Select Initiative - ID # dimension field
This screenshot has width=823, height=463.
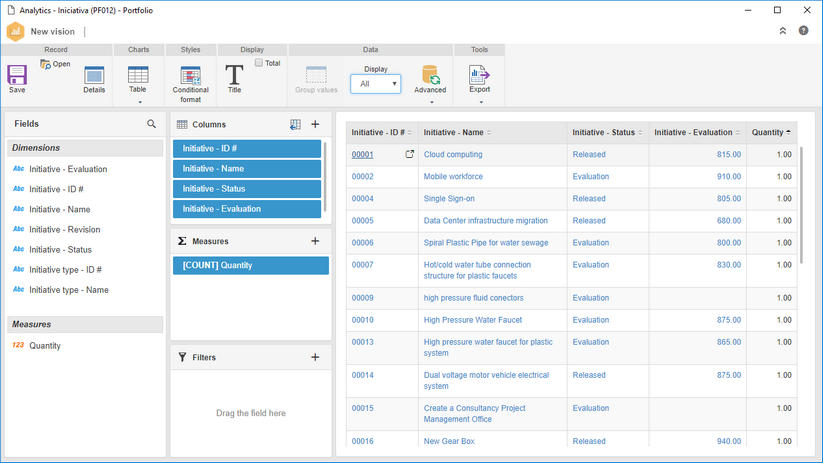coord(56,189)
